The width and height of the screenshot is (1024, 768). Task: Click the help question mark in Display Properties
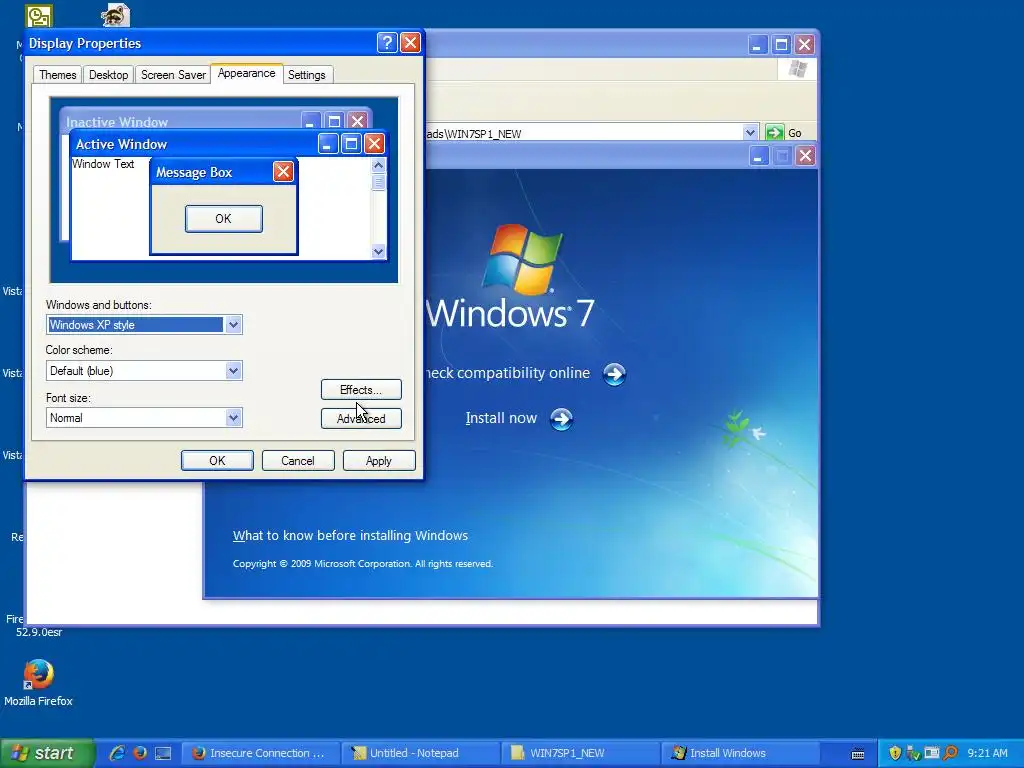pos(387,43)
